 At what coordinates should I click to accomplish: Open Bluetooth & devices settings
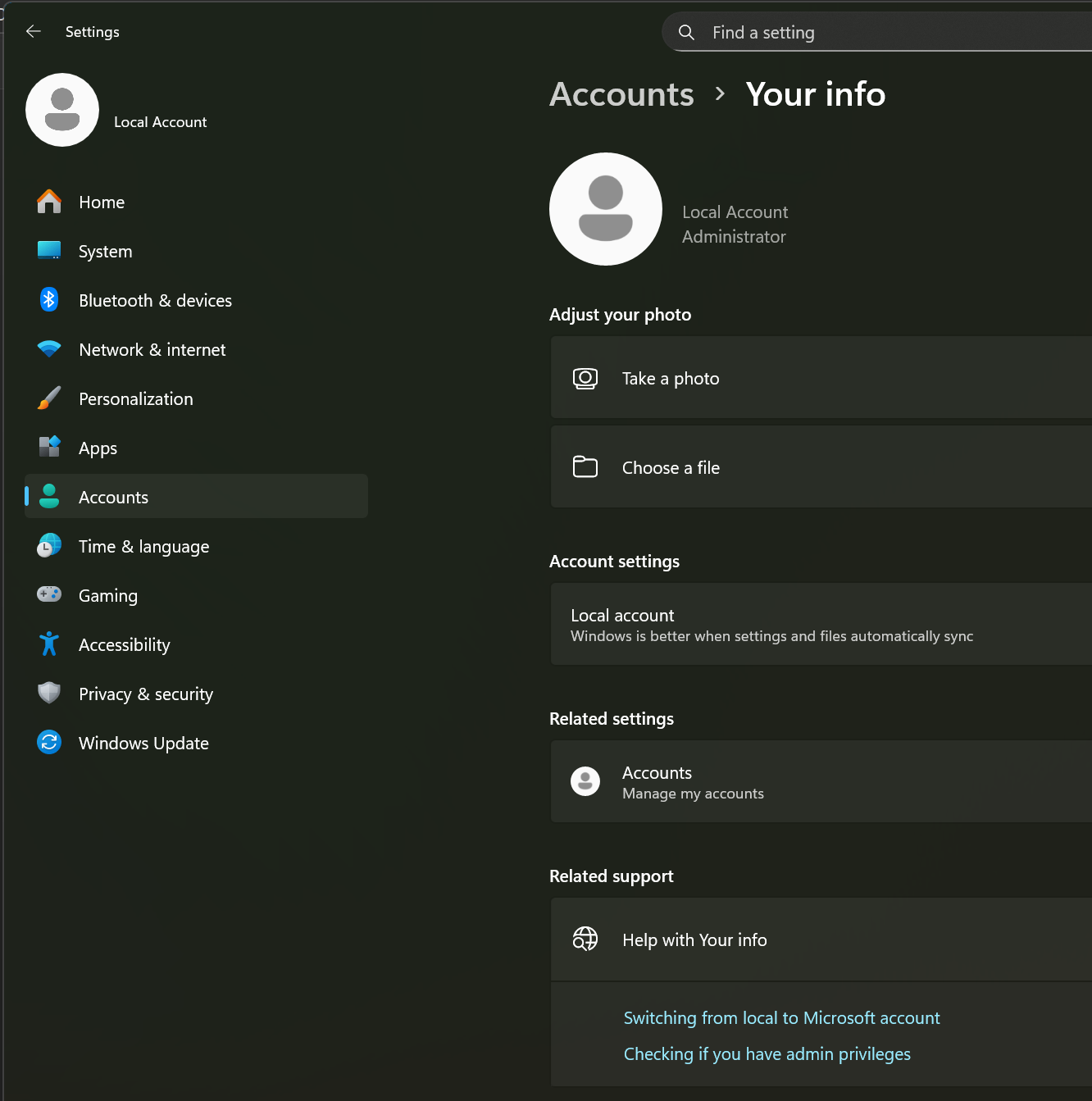[x=197, y=300]
